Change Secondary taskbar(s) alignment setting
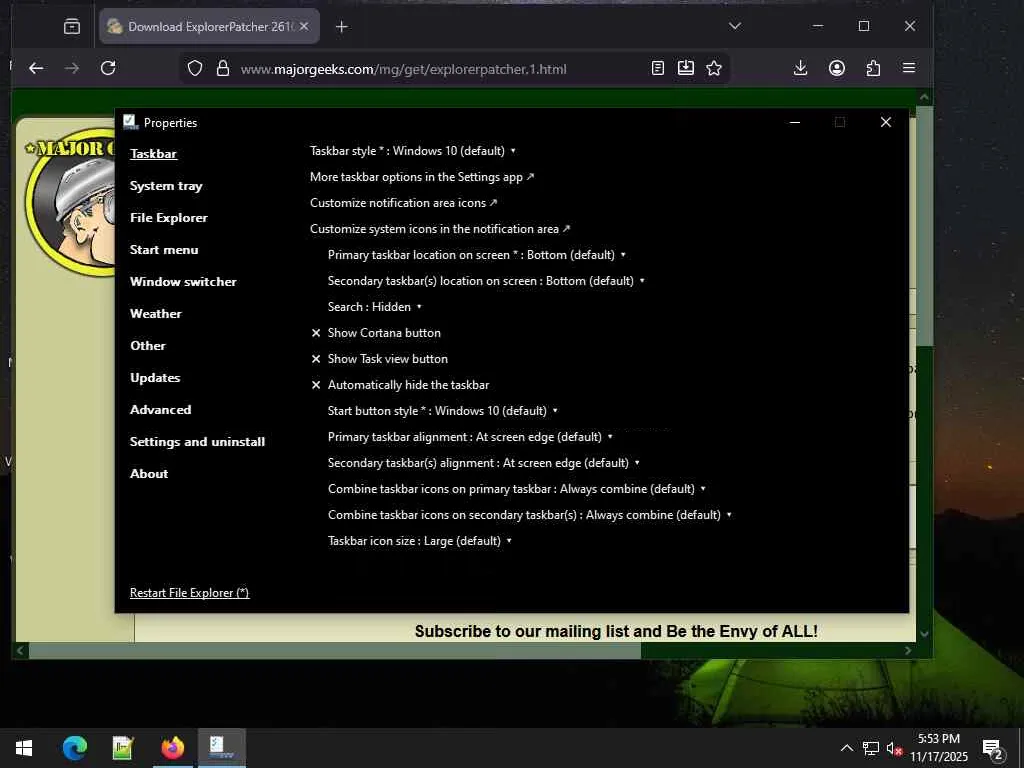Viewport: 1024px width, 768px height. click(484, 463)
